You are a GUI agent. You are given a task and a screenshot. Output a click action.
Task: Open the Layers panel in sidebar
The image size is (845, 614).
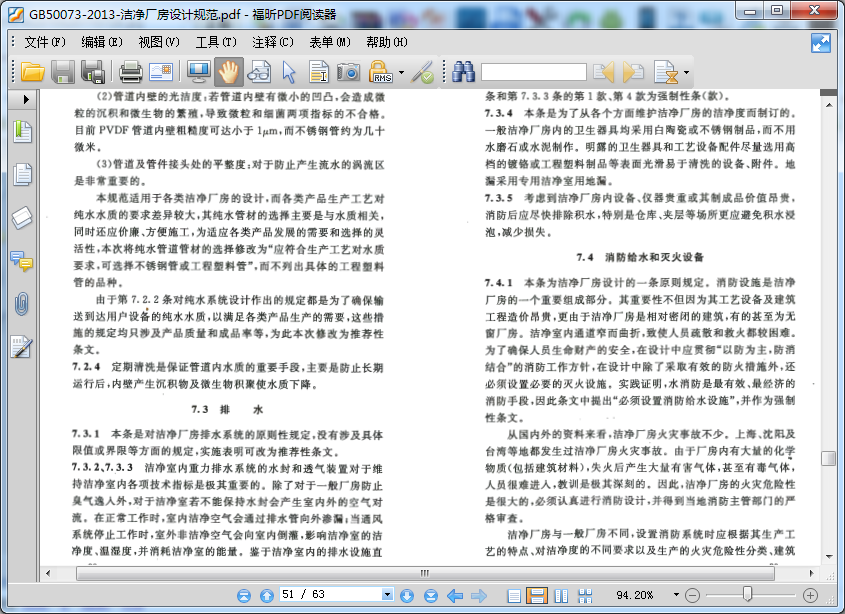[21, 218]
